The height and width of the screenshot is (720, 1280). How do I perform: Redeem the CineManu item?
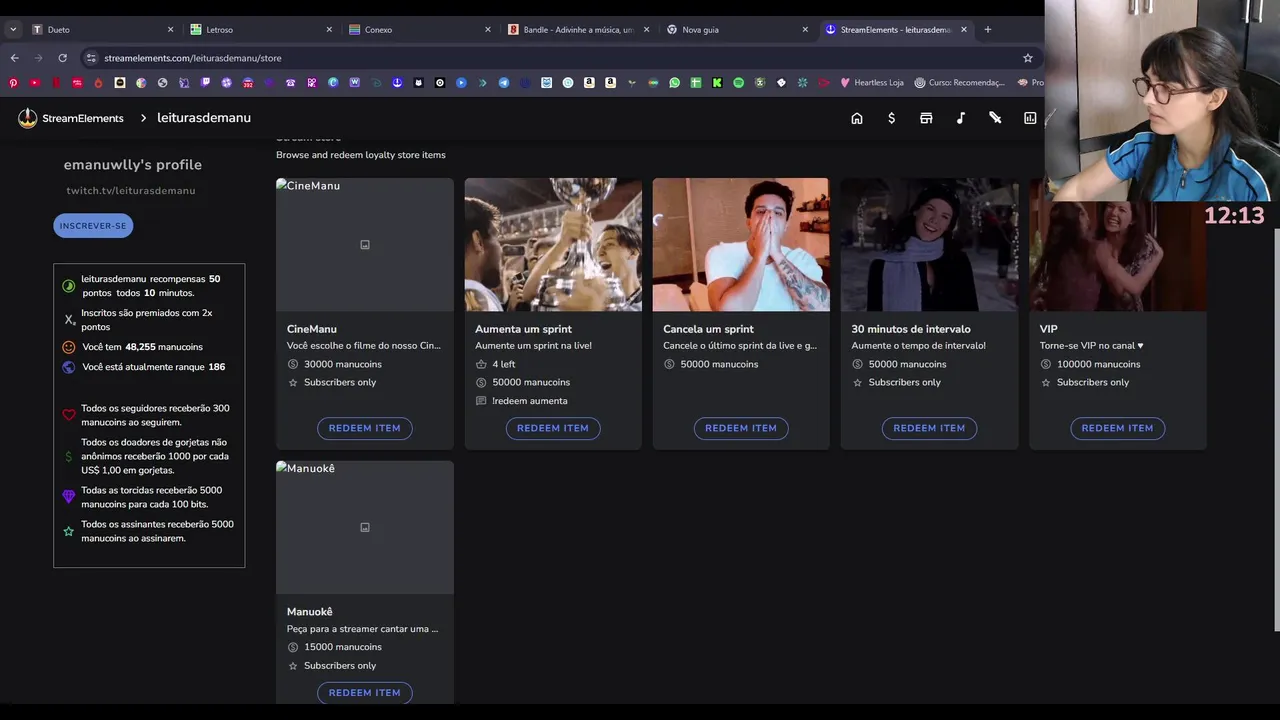tap(364, 428)
